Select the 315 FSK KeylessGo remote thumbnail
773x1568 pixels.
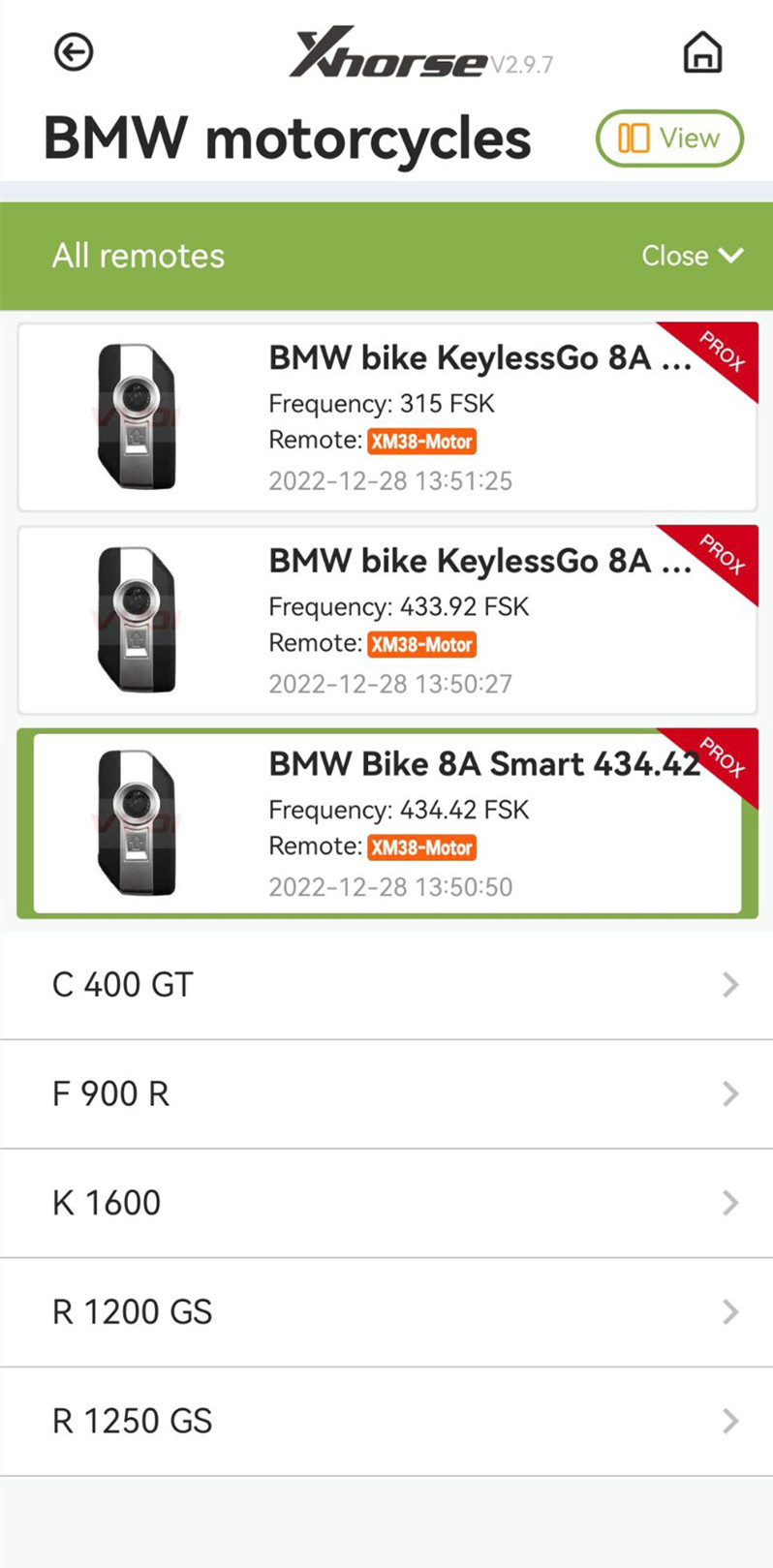click(x=137, y=416)
